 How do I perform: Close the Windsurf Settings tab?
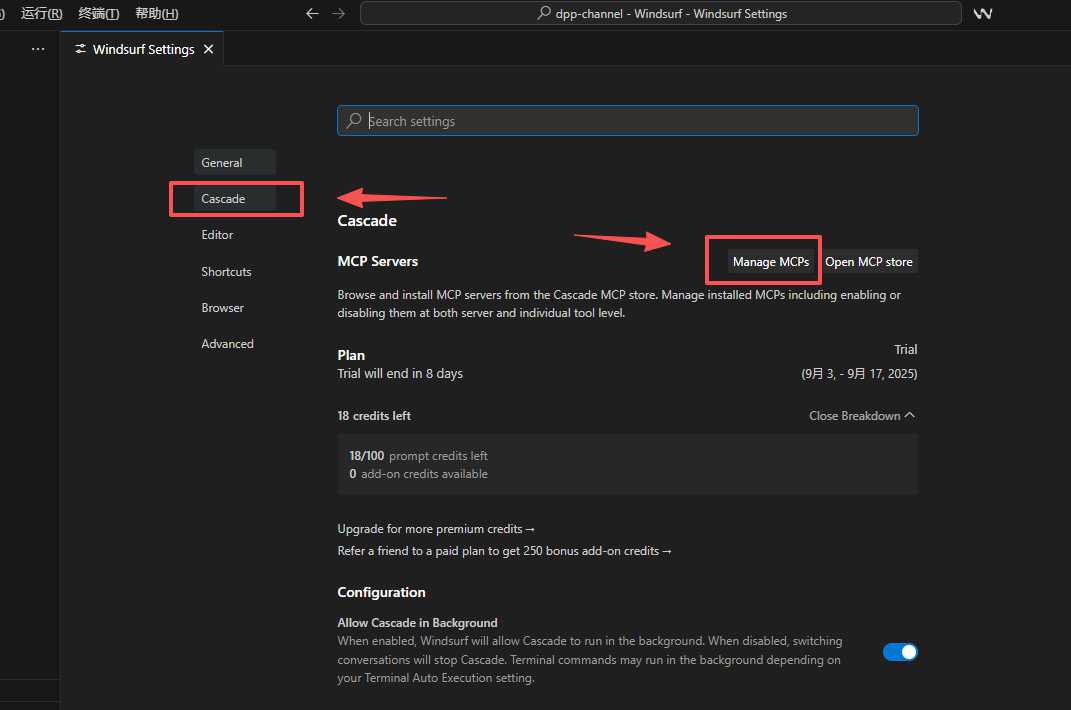[208, 49]
